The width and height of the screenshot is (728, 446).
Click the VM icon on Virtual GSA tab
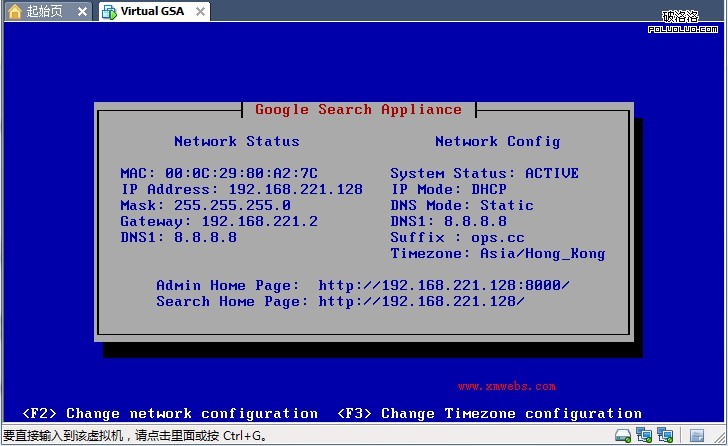[109, 12]
